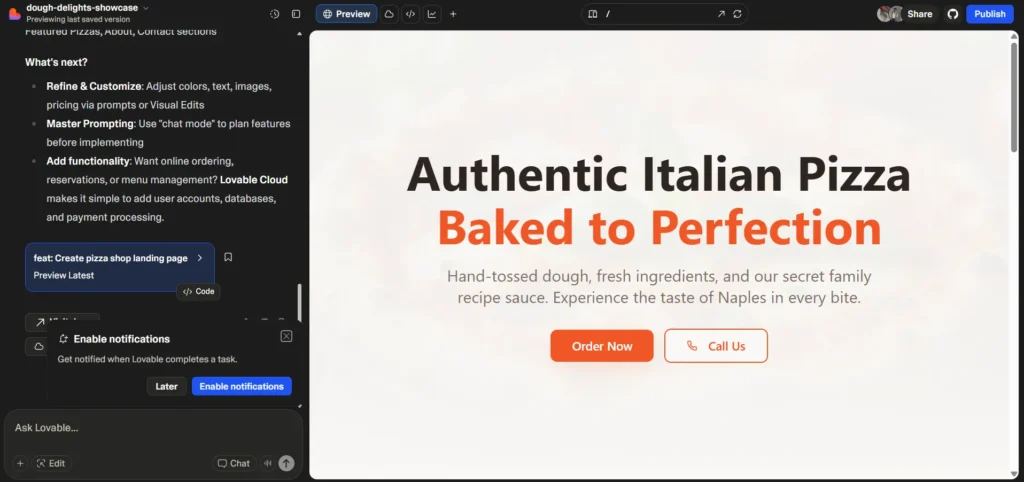This screenshot has width=1024, height=482.
Task: Toggle the sidebar panel layout icon
Action: pyautogui.click(x=296, y=14)
